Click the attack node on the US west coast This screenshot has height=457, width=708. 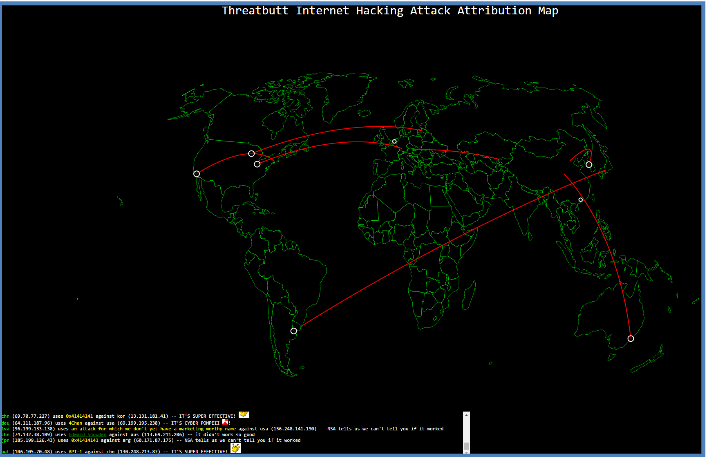click(196, 174)
